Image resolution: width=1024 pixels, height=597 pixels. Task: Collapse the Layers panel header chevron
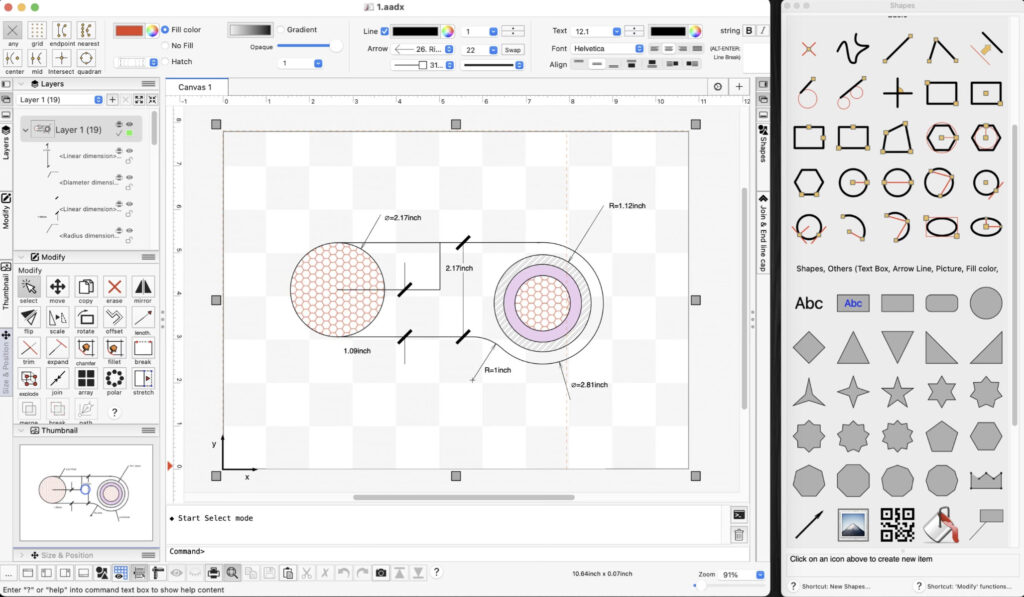point(21,84)
